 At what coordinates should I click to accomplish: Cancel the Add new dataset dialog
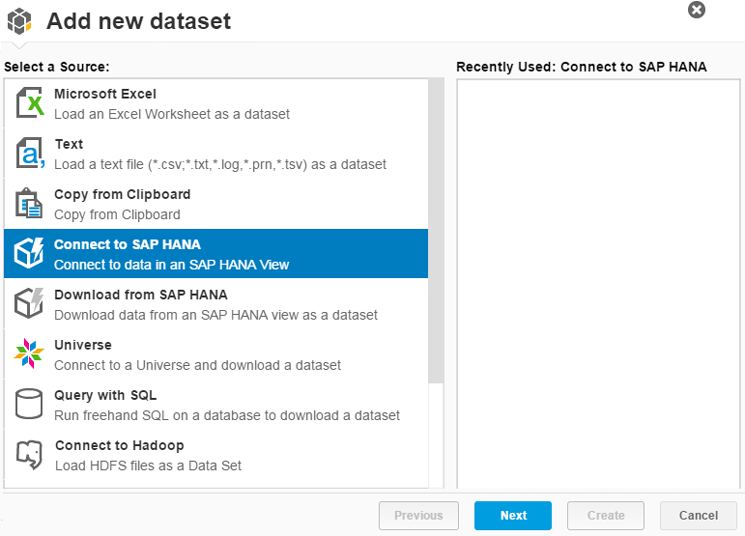coord(698,515)
